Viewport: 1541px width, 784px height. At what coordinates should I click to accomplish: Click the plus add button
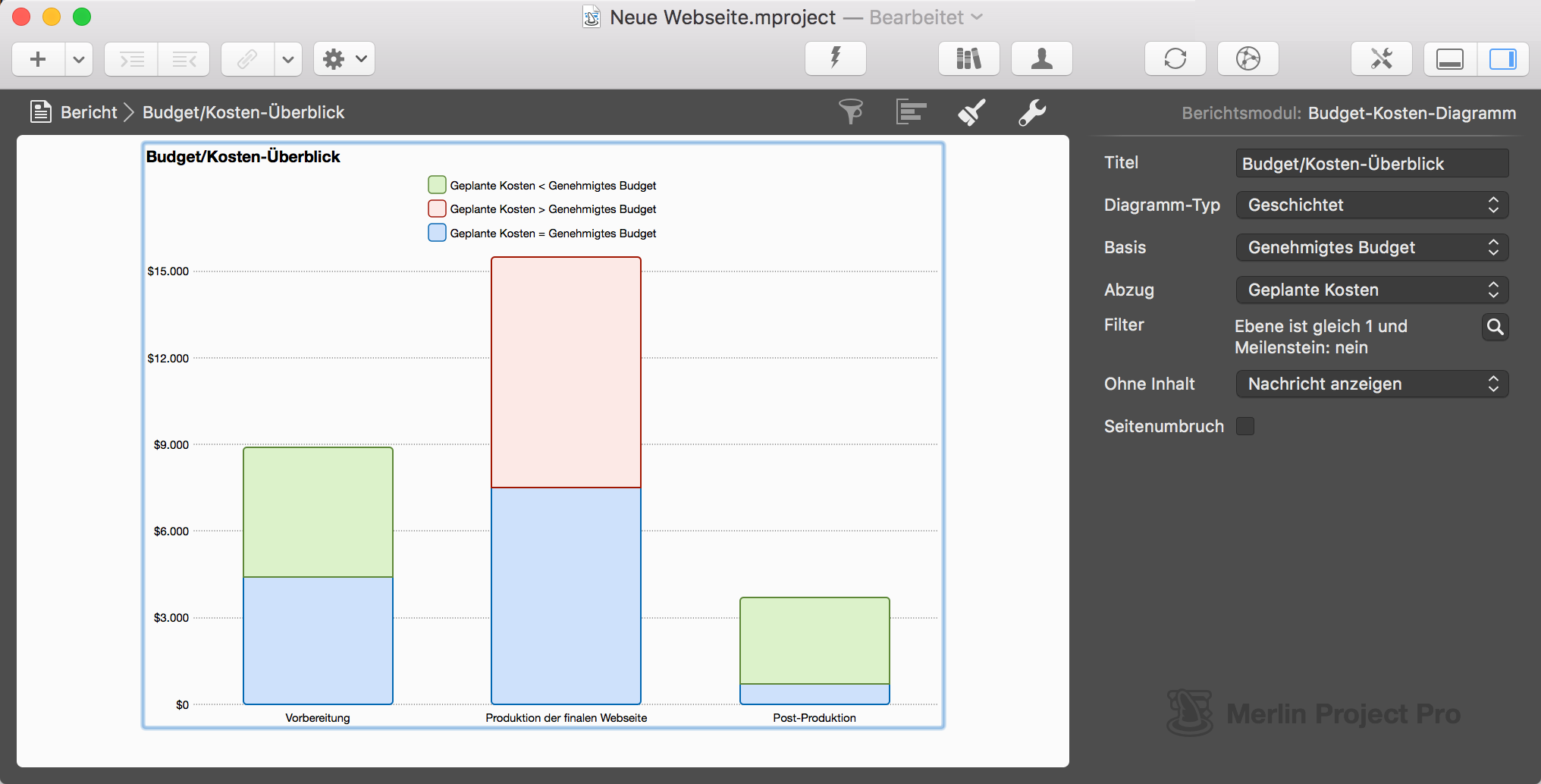pyautogui.click(x=38, y=58)
